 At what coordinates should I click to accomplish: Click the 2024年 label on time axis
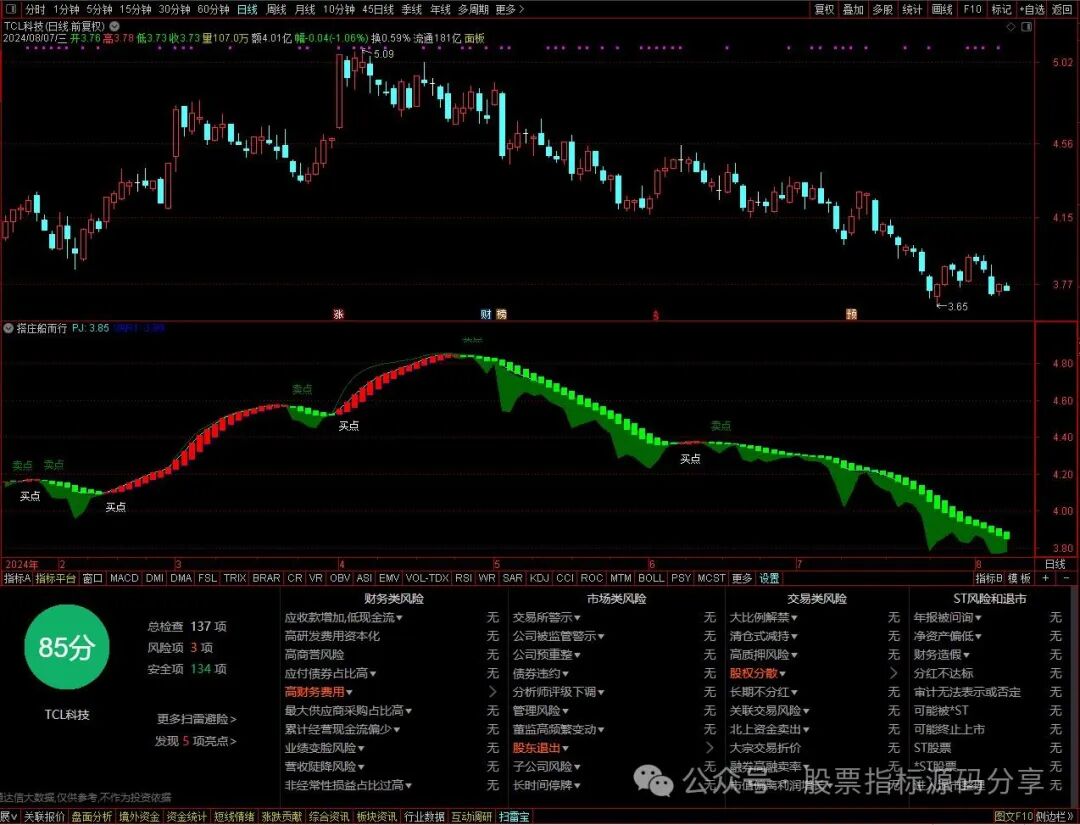tap(22, 564)
